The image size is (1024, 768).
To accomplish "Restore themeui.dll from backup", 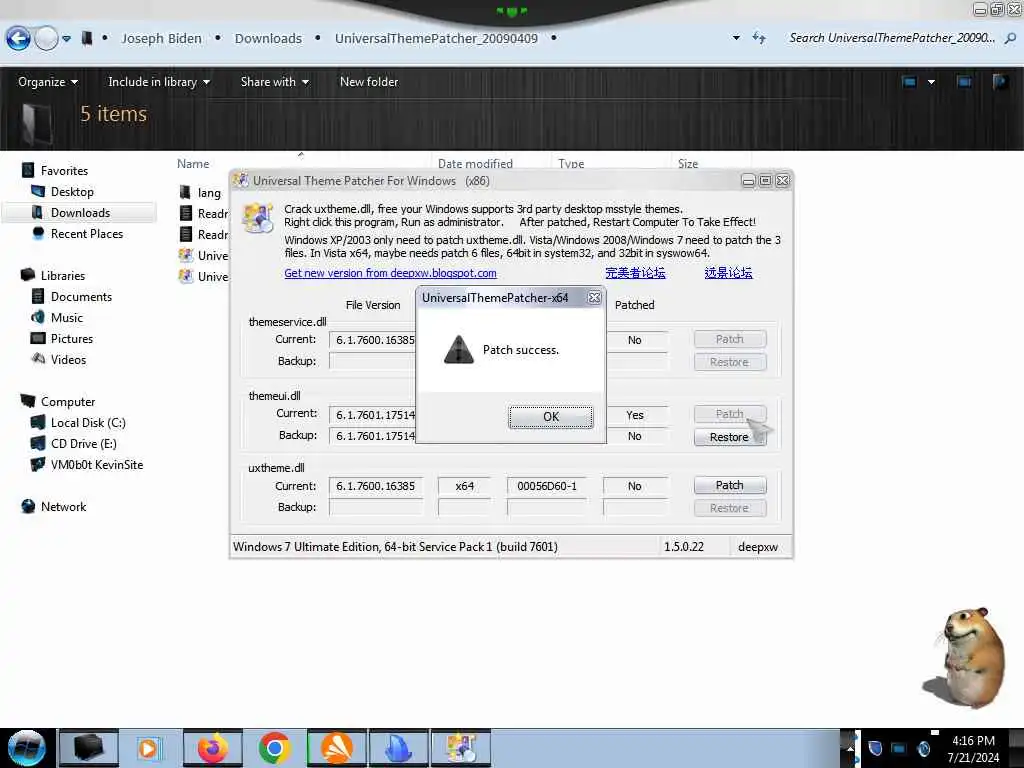I will 729,437.
